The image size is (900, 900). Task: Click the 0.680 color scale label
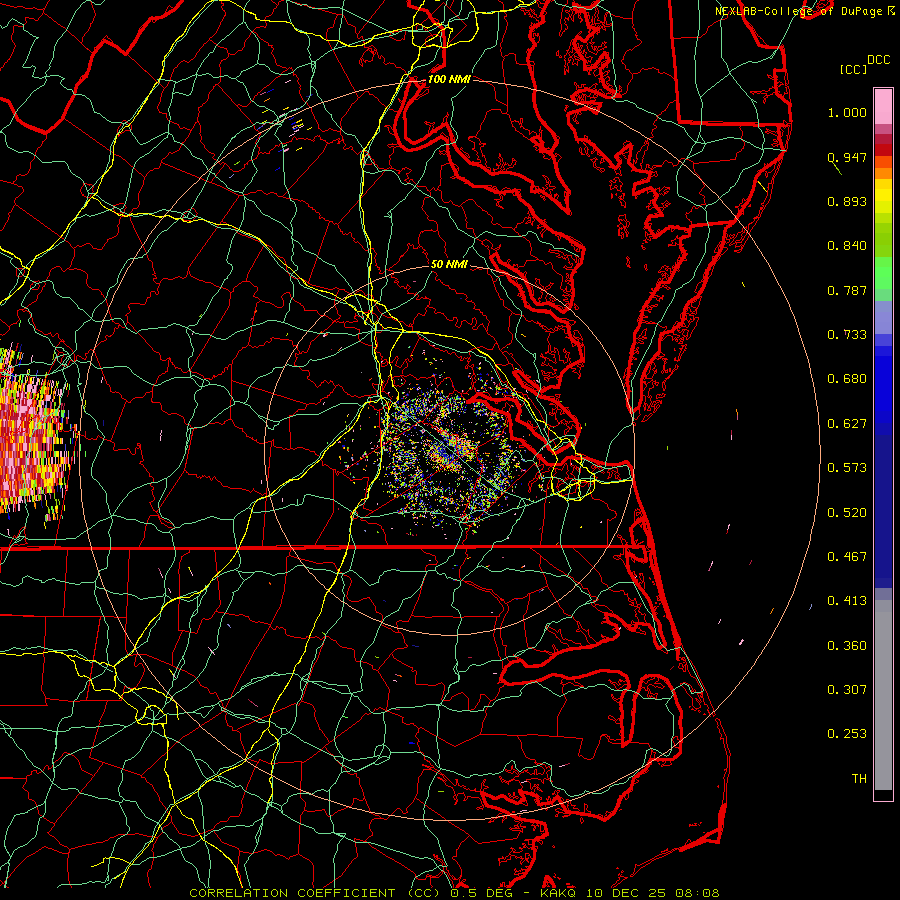pos(847,379)
